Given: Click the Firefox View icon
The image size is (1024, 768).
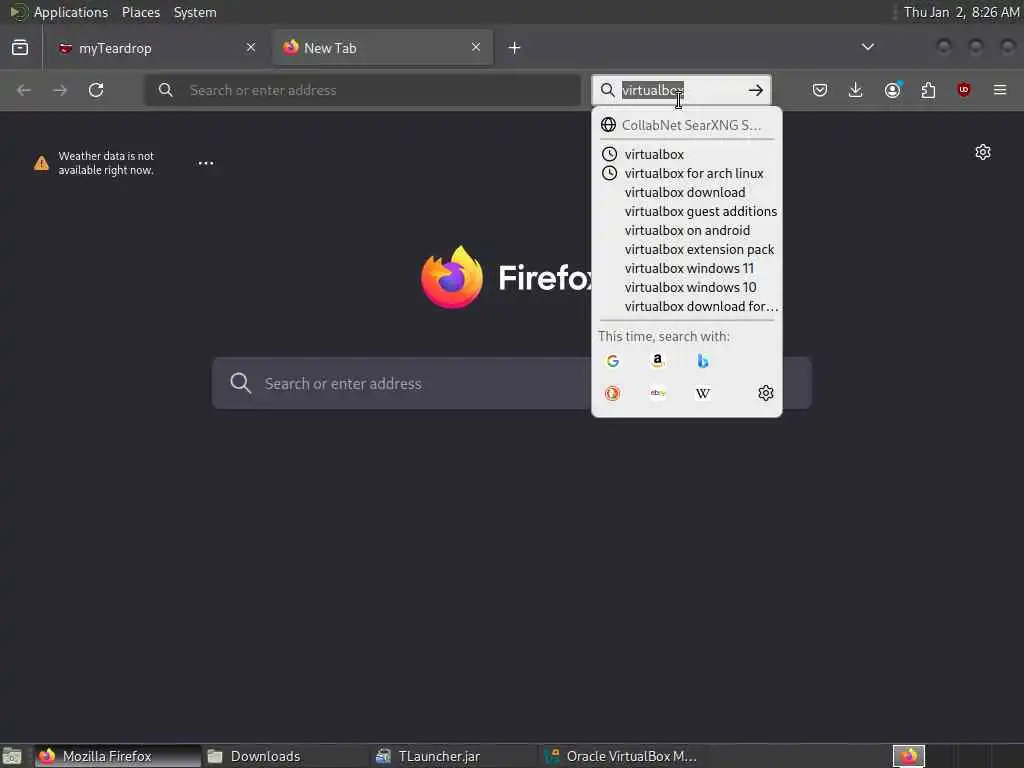Looking at the screenshot, I should 20,48.
